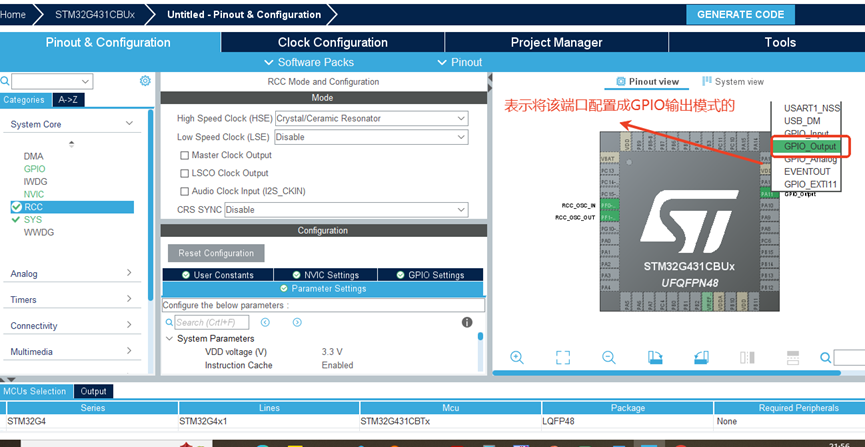Zoom out of the pinout view
The height and width of the screenshot is (447, 865).
[608, 358]
